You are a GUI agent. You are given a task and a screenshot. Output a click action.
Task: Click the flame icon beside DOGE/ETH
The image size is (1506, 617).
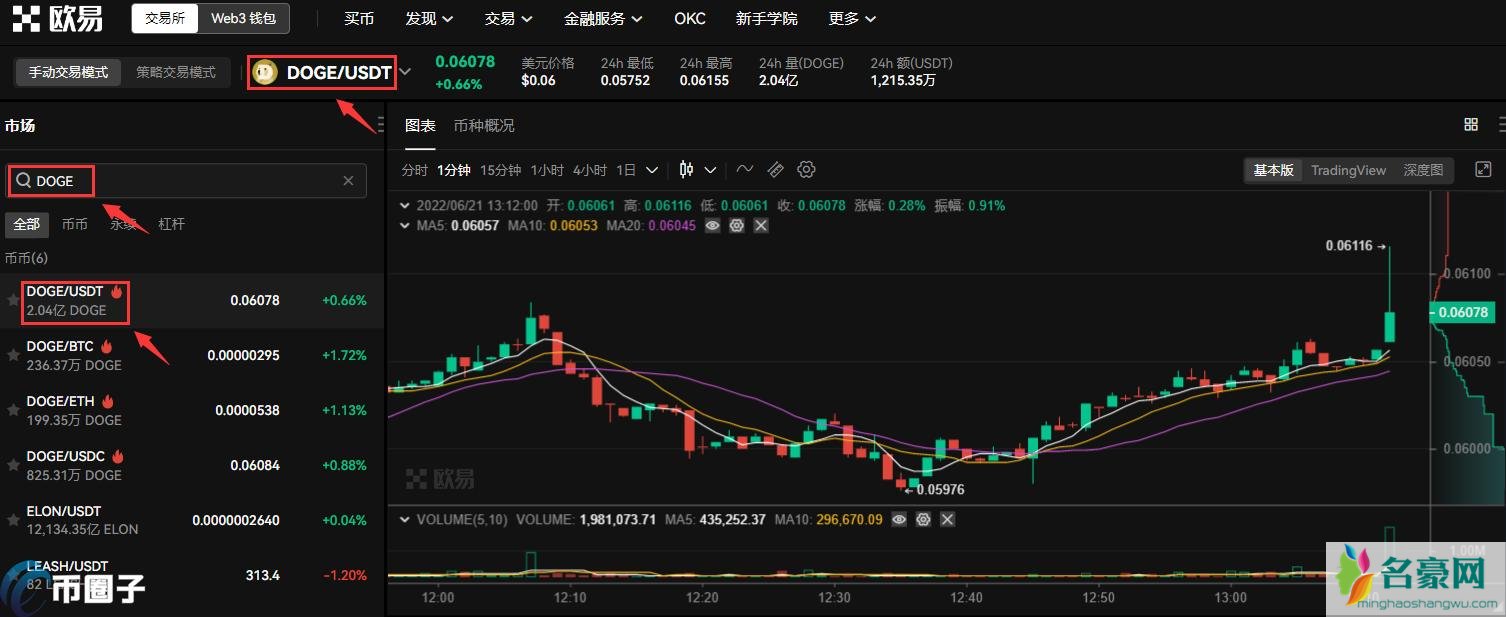pos(108,402)
